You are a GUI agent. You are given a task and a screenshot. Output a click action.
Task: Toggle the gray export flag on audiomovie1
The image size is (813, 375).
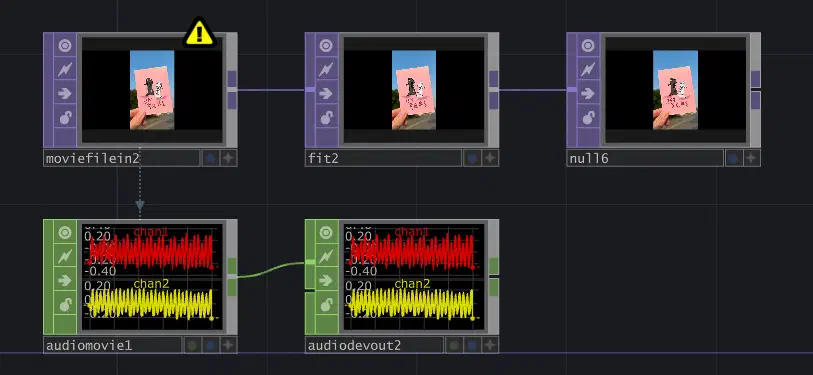click(x=192, y=345)
